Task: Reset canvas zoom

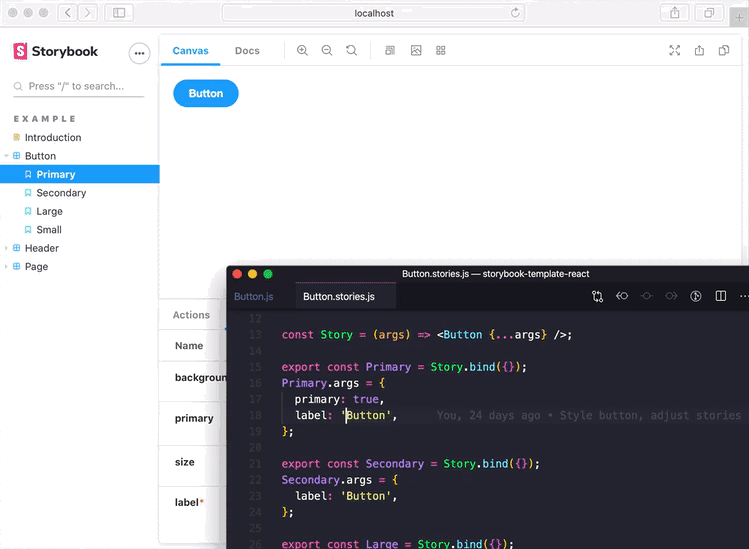Action: coord(352,50)
